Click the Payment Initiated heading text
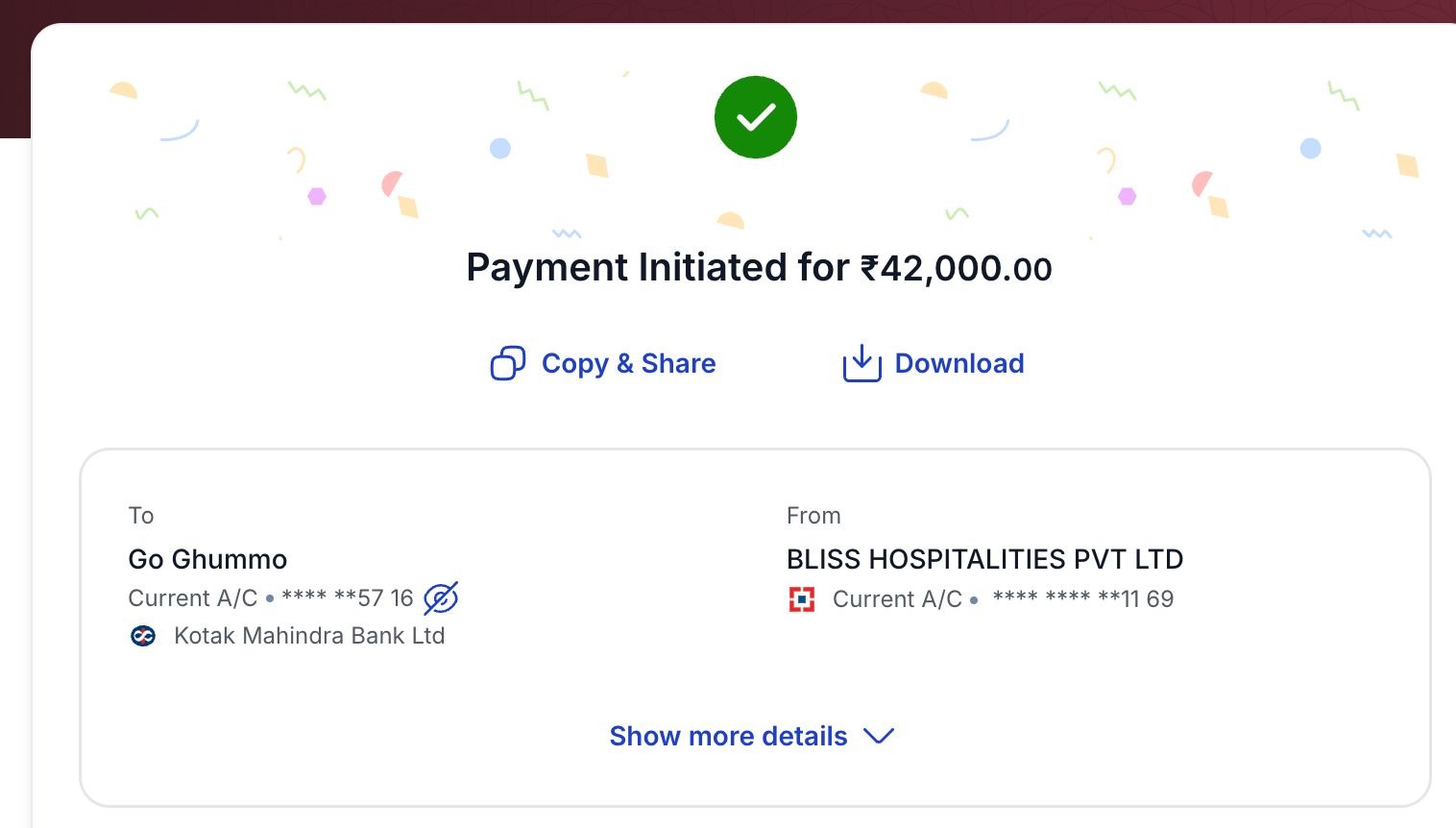The height and width of the screenshot is (828, 1456). tap(657, 268)
